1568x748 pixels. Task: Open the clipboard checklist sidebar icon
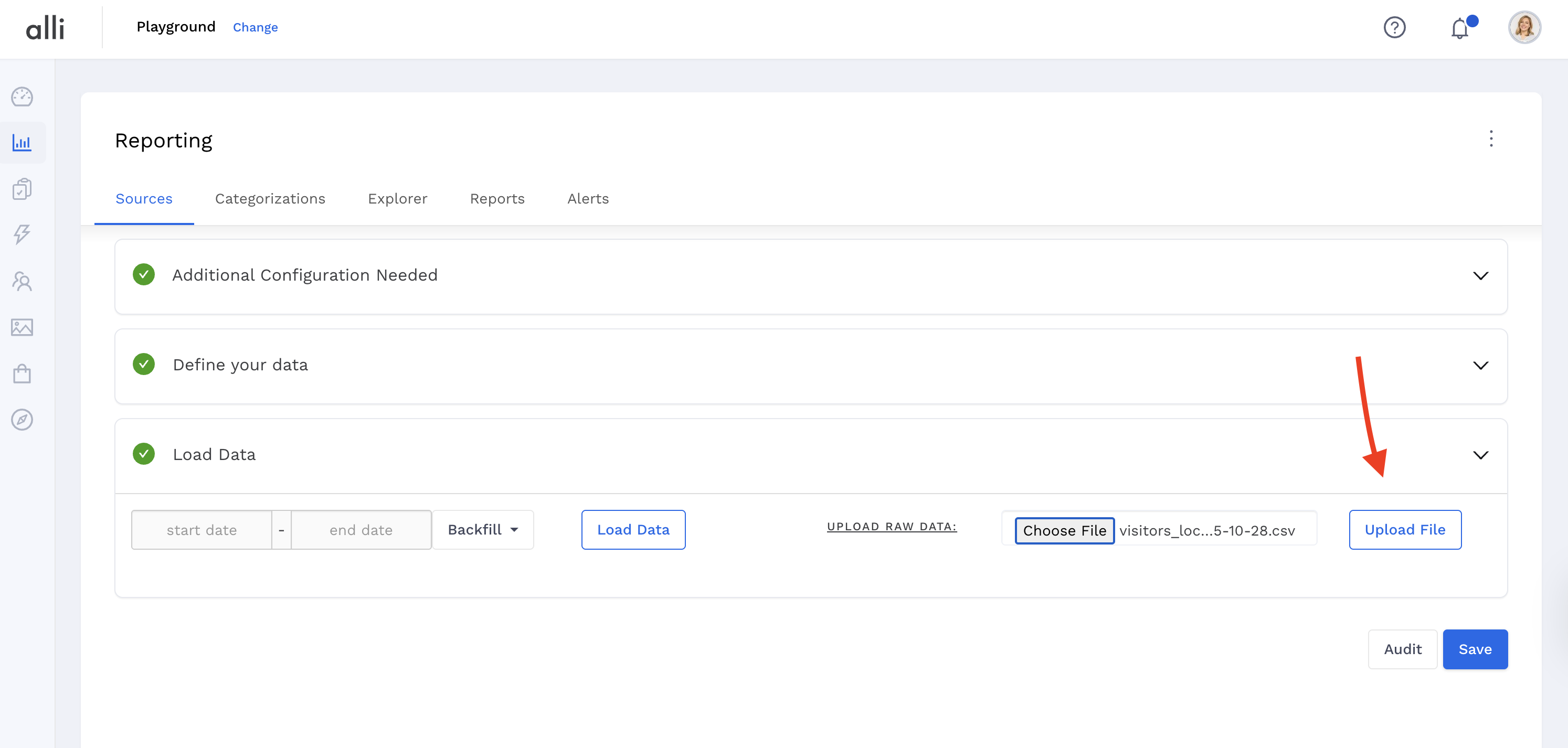pyautogui.click(x=22, y=189)
